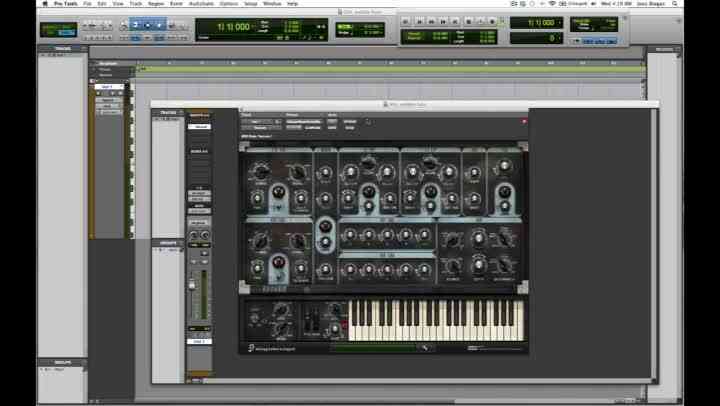Open the Window menu

(272, 3)
